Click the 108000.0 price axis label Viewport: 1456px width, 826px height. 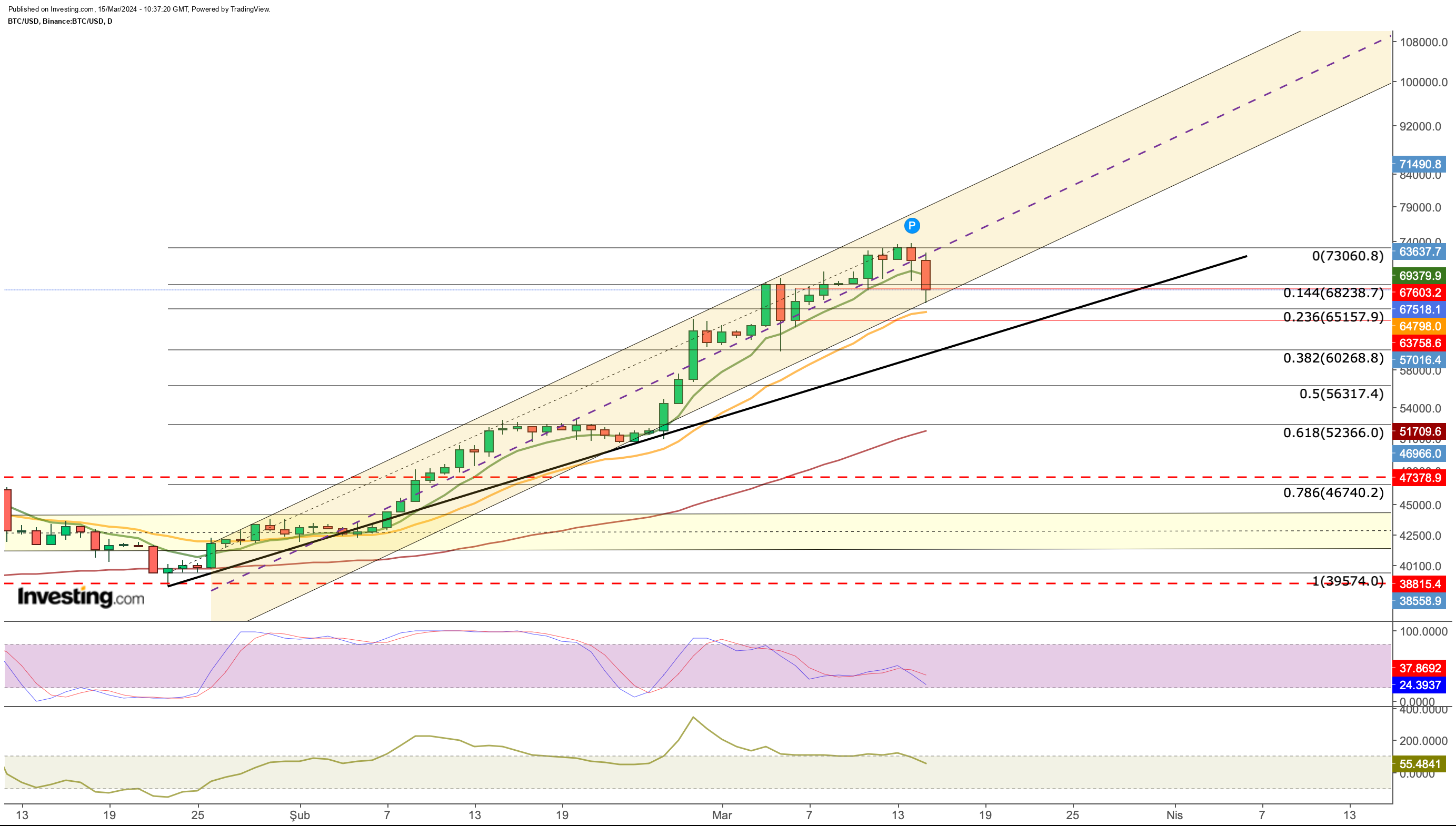pyautogui.click(x=1424, y=43)
